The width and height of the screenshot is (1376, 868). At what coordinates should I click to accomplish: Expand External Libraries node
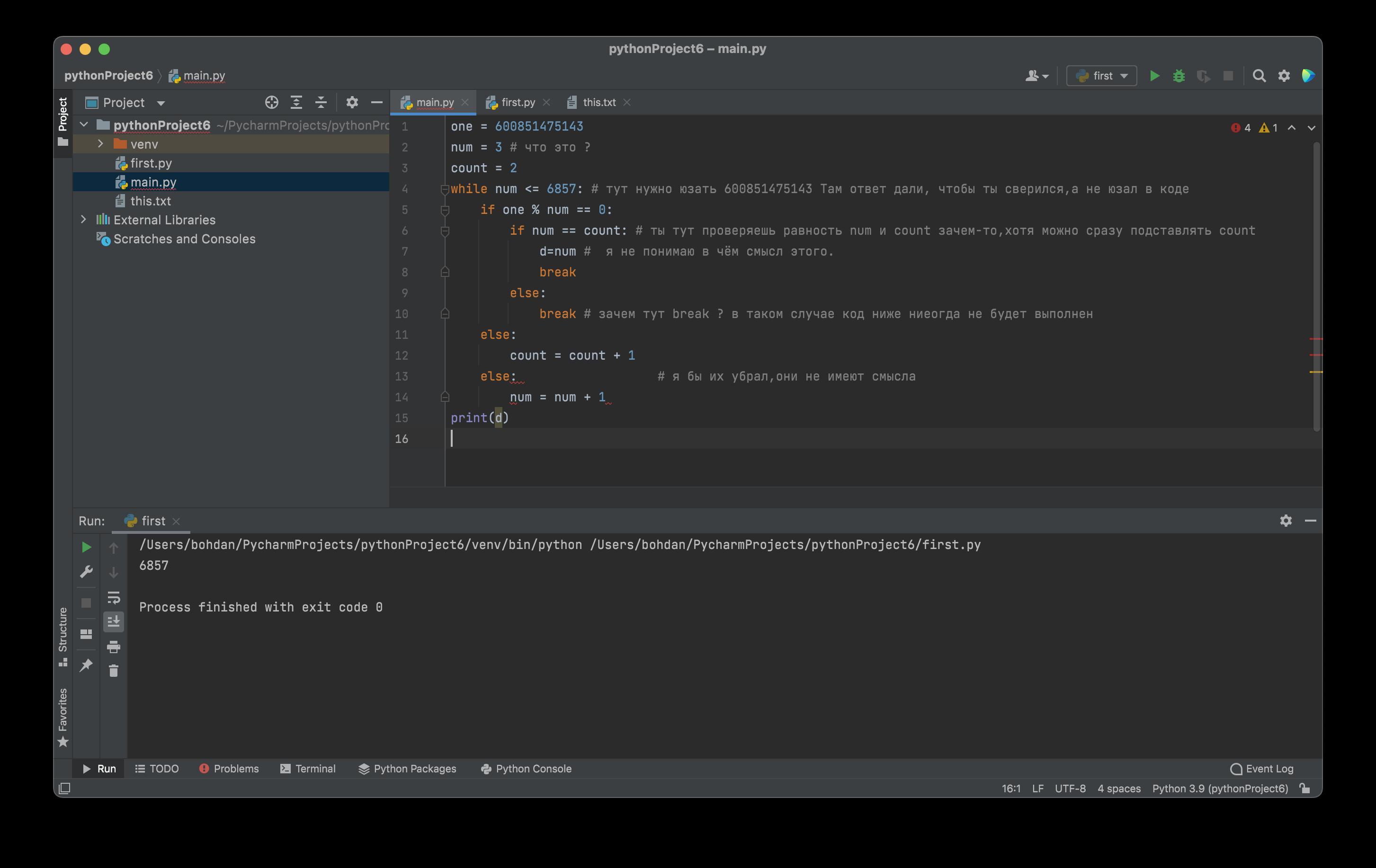tap(84, 220)
